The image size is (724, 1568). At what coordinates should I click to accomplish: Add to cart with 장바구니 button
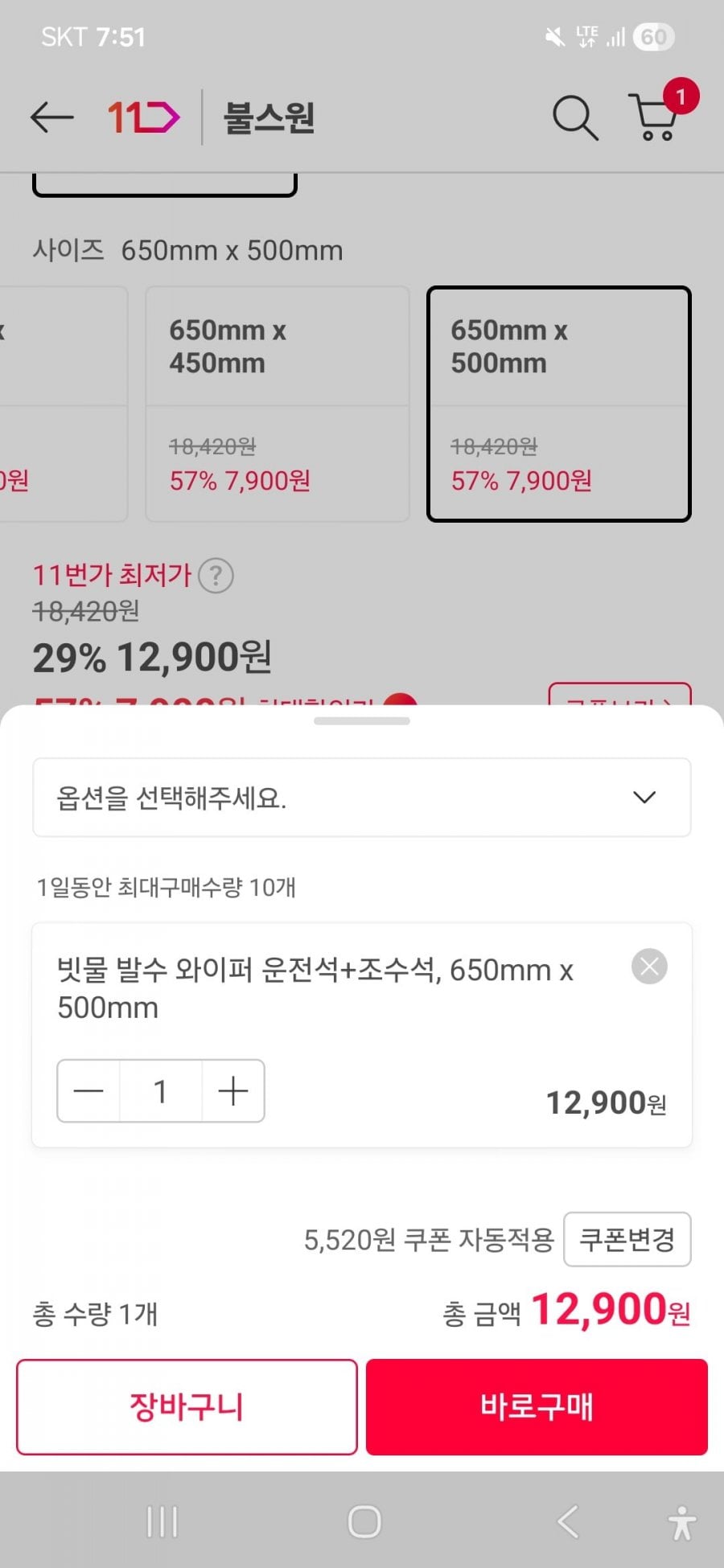coord(187,1407)
